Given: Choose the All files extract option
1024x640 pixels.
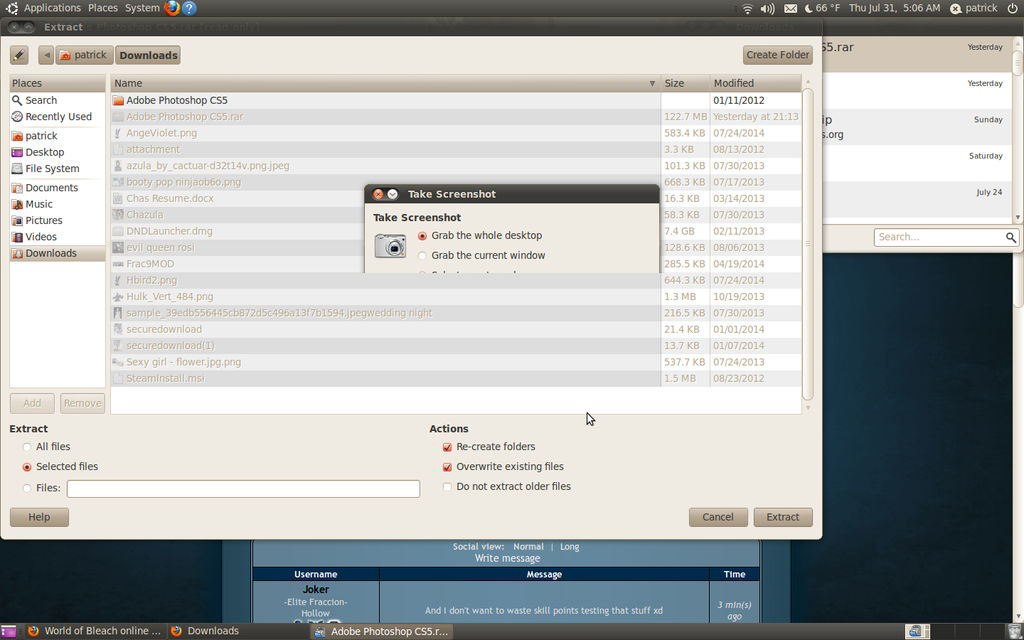Looking at the screenshot, I should click(27, 447).
